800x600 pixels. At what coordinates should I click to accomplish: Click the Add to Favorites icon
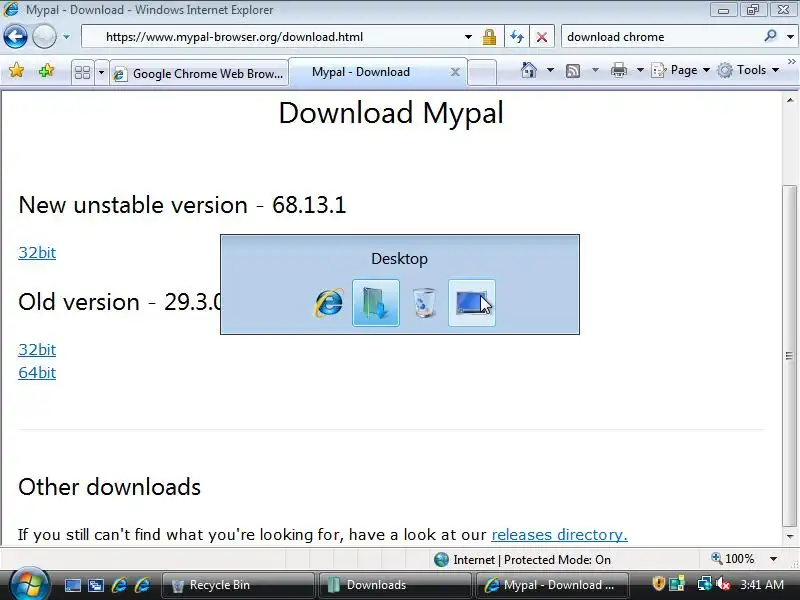click(46, 70)
